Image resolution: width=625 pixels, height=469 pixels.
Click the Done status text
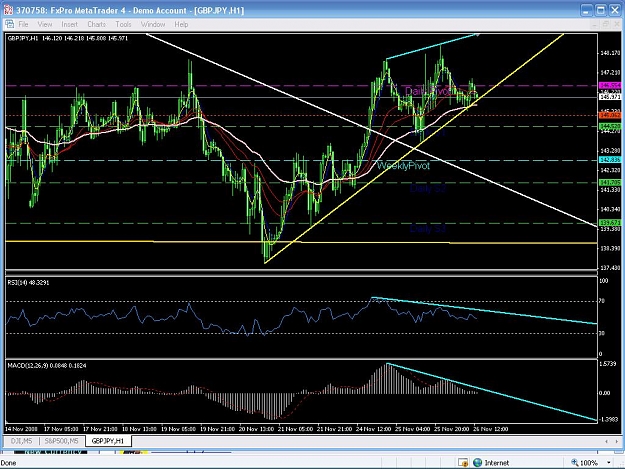pyautogui.click(x=8, y=463)
